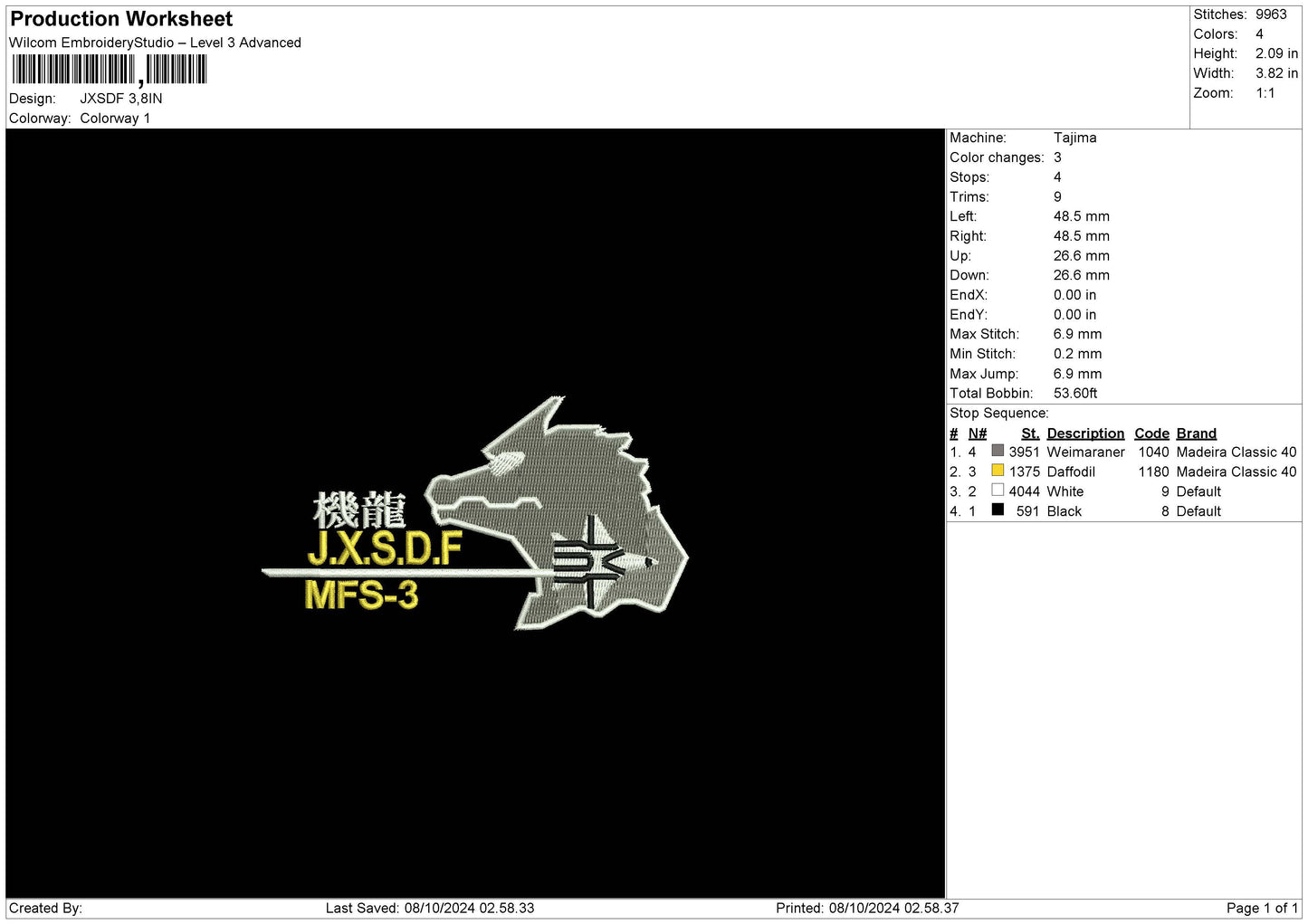
Task: Click the Up value 26.6 mm
Action: 1081,256
